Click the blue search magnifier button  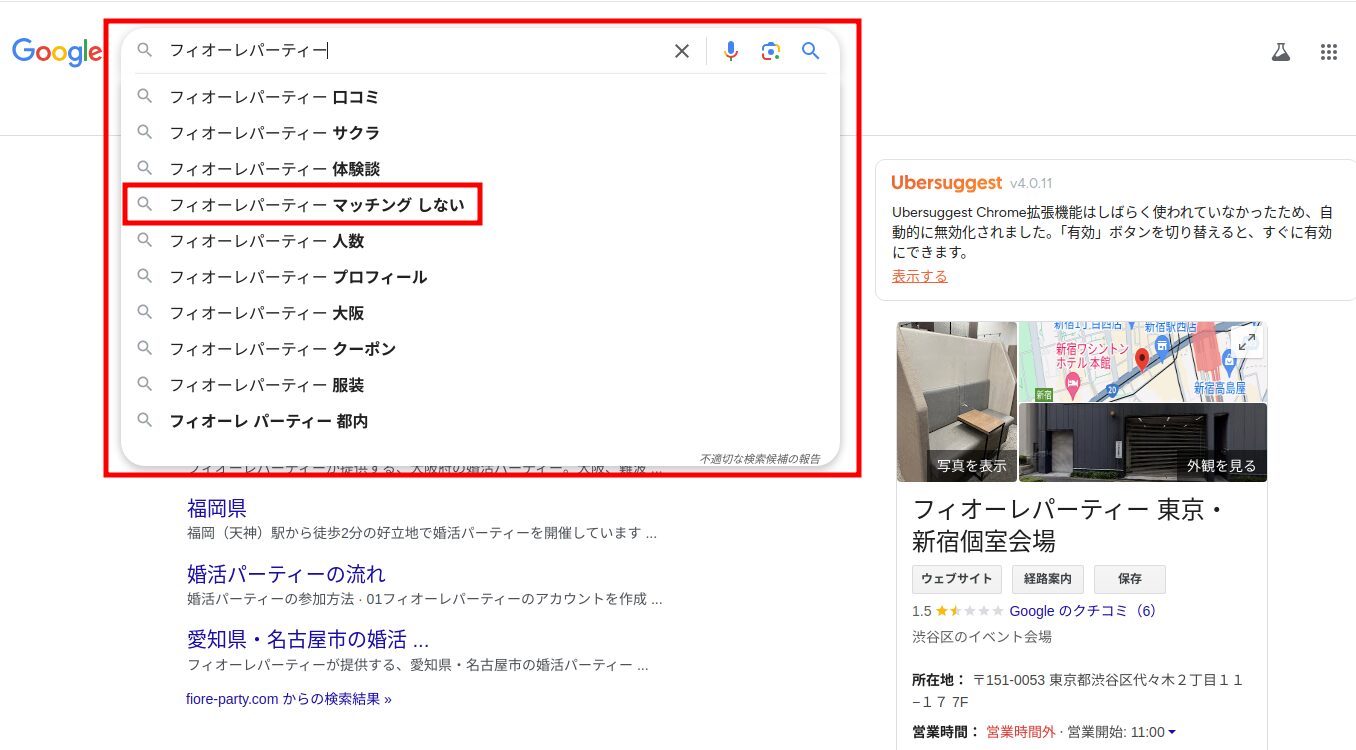(x=811, y=51)
